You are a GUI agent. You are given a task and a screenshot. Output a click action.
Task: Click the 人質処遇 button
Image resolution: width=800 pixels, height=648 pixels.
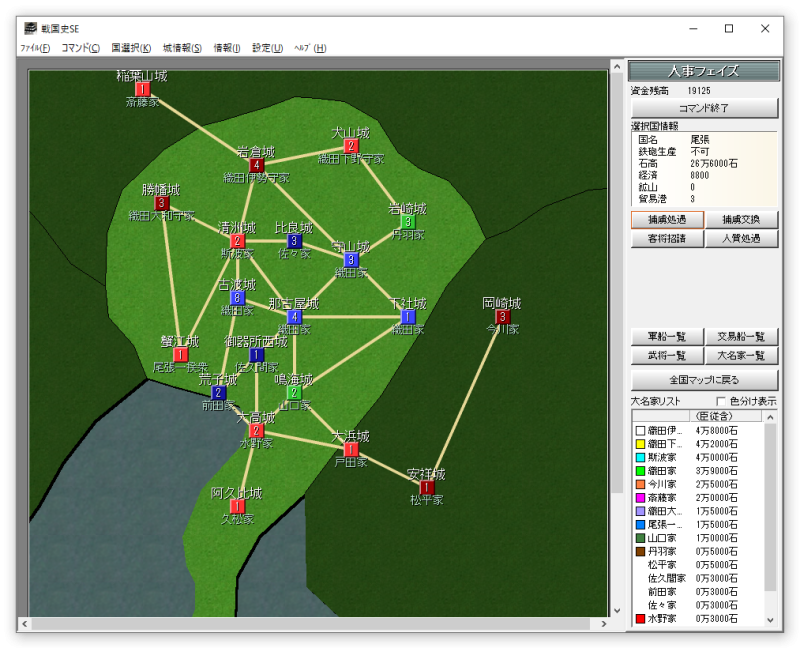click(742, 239)
